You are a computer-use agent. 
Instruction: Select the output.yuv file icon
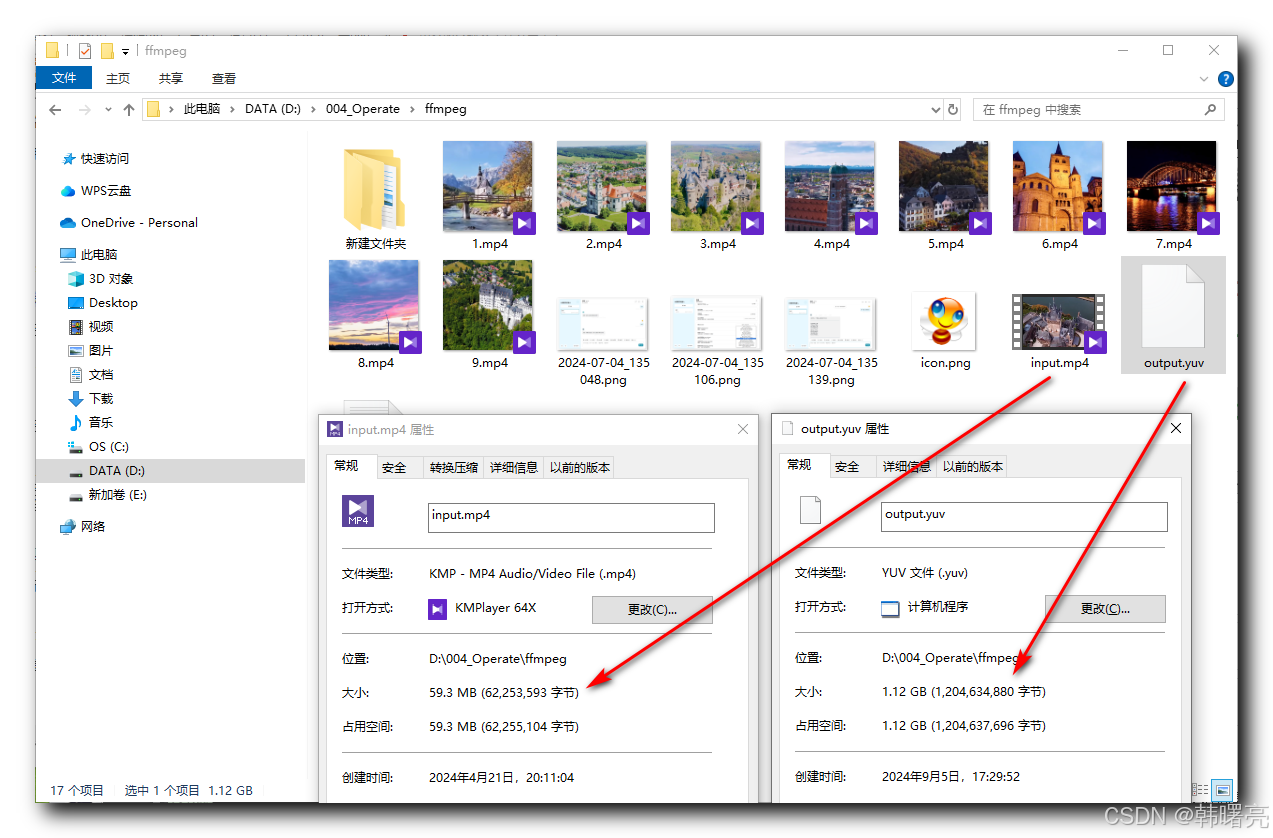click(x=1173, y=307)
